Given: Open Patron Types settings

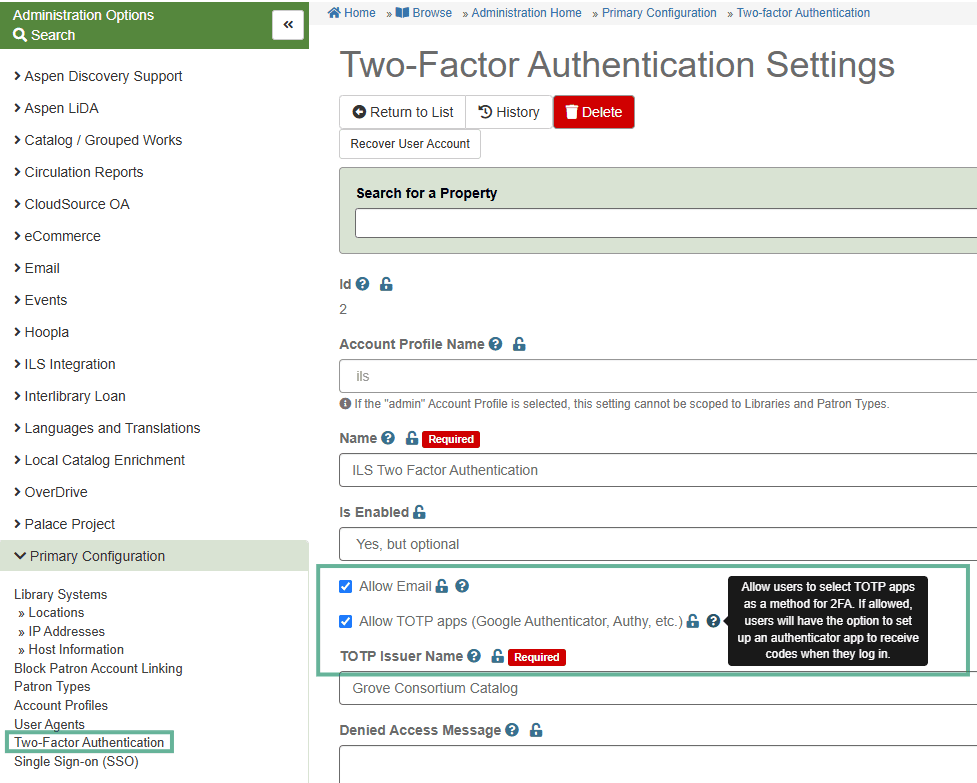Looking at the screenshot, I should point(52,686).
